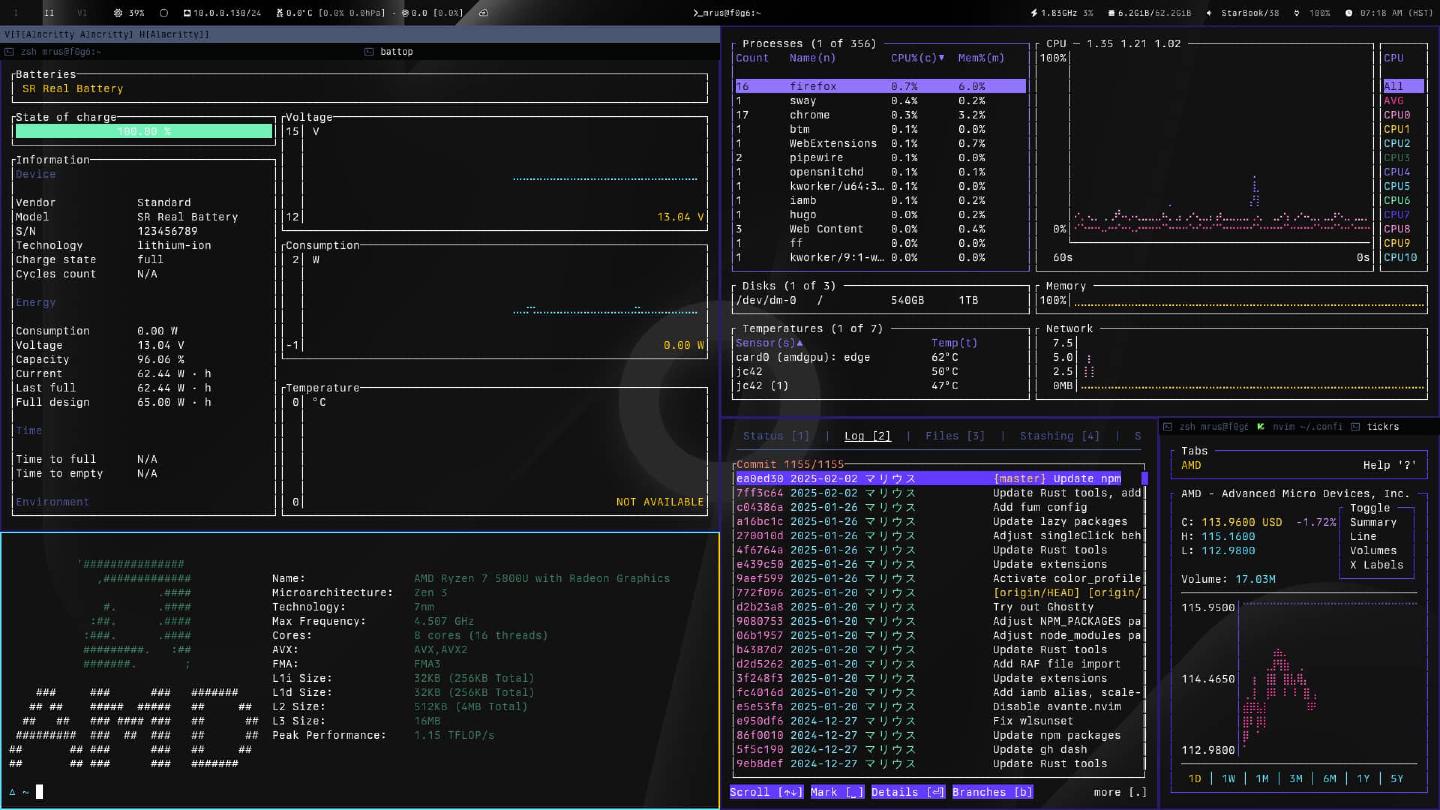Select the 1D time range in tickrs

point(1194,778)
